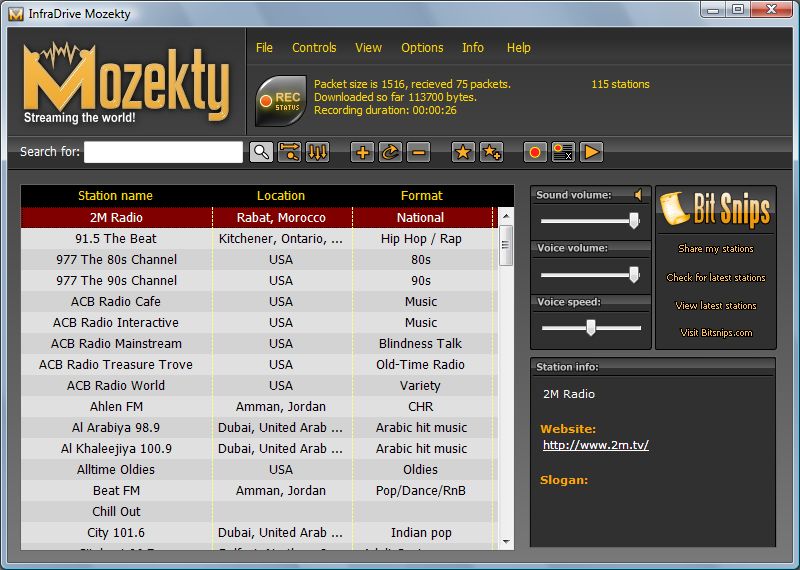
Task: Click the Kitchener, Ontario location cell
Action: click(281, 239)
